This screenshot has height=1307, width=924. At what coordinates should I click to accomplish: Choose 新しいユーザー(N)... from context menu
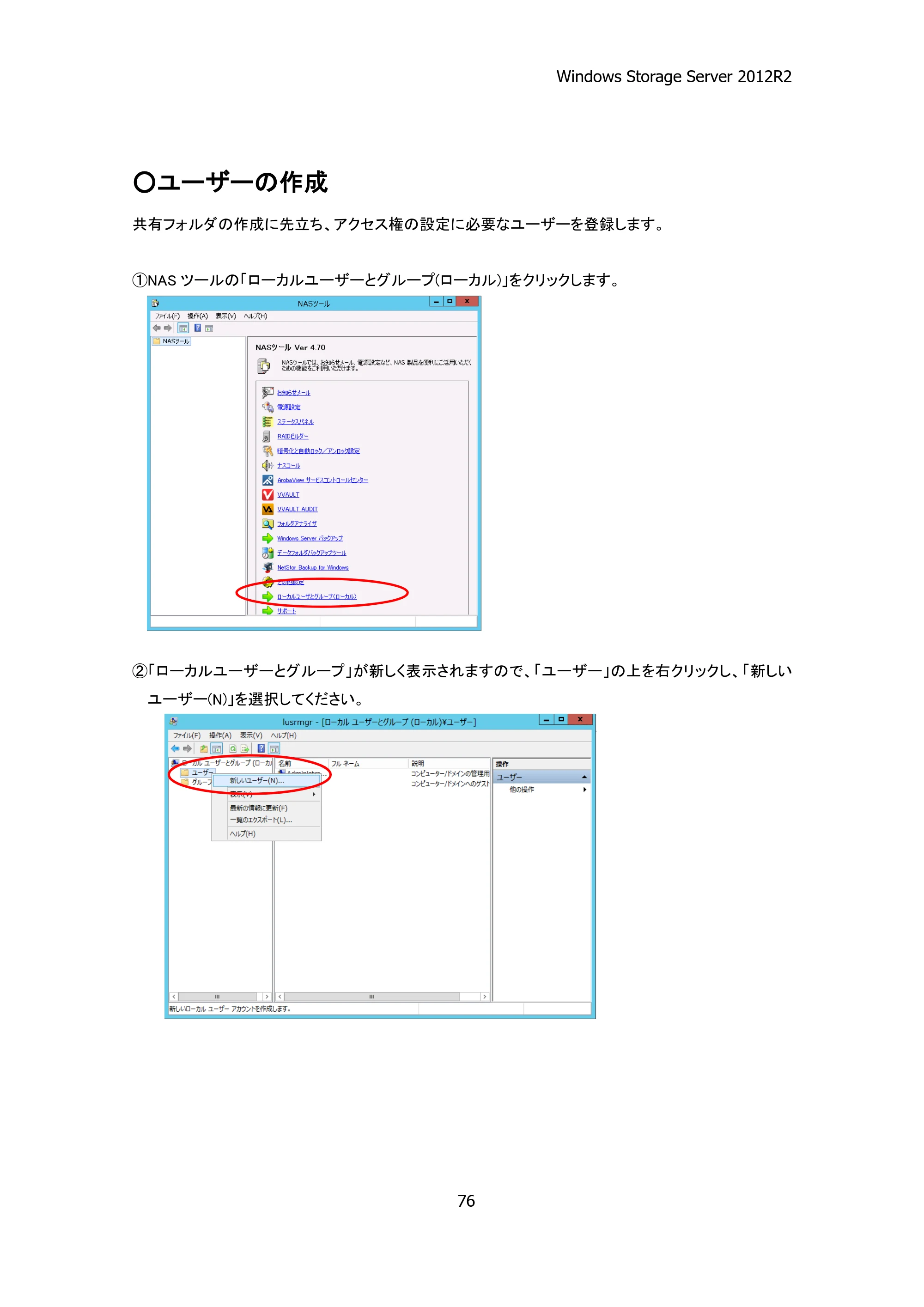[x=266, y=780]
